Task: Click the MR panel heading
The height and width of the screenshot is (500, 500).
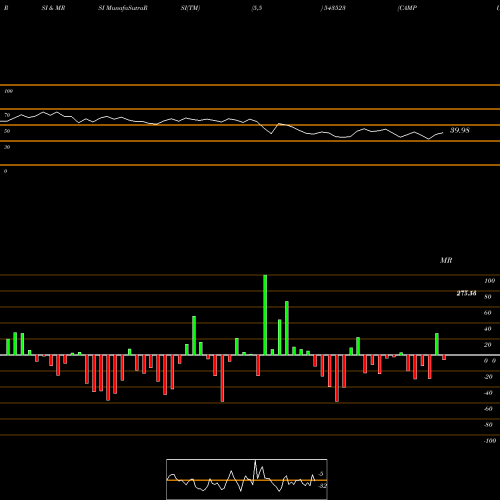Action: [x=446, y=260]
